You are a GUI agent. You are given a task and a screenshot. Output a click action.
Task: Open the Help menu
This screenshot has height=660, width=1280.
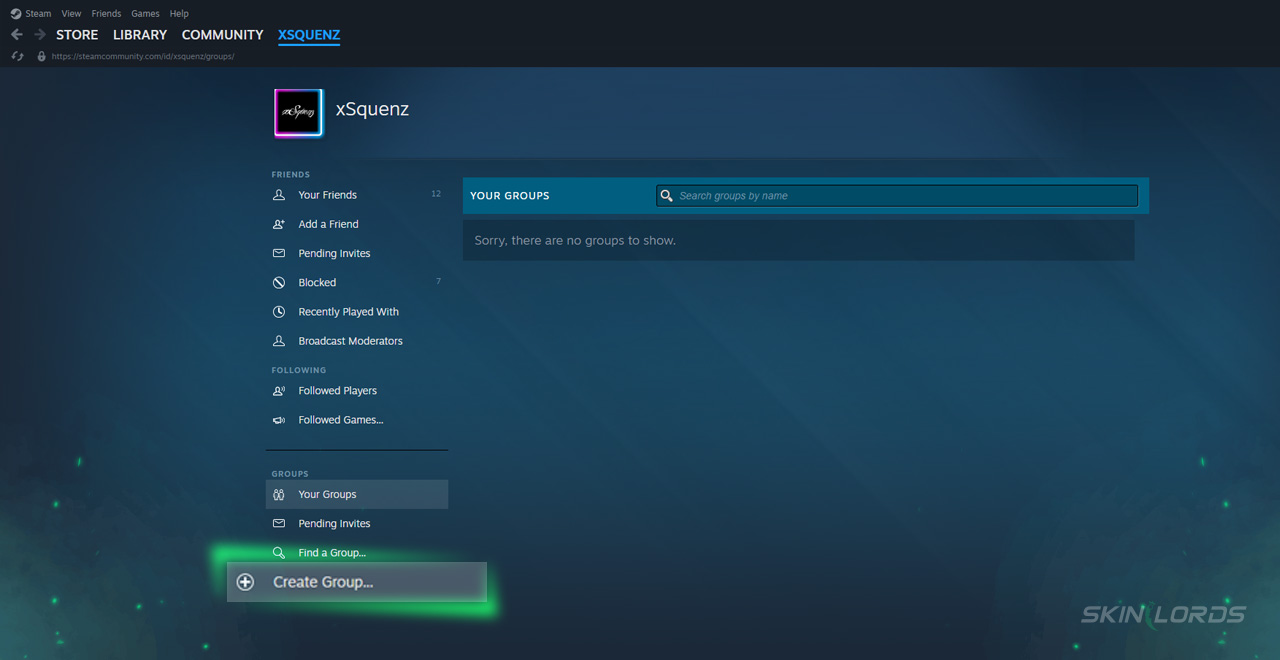(179, 14)
